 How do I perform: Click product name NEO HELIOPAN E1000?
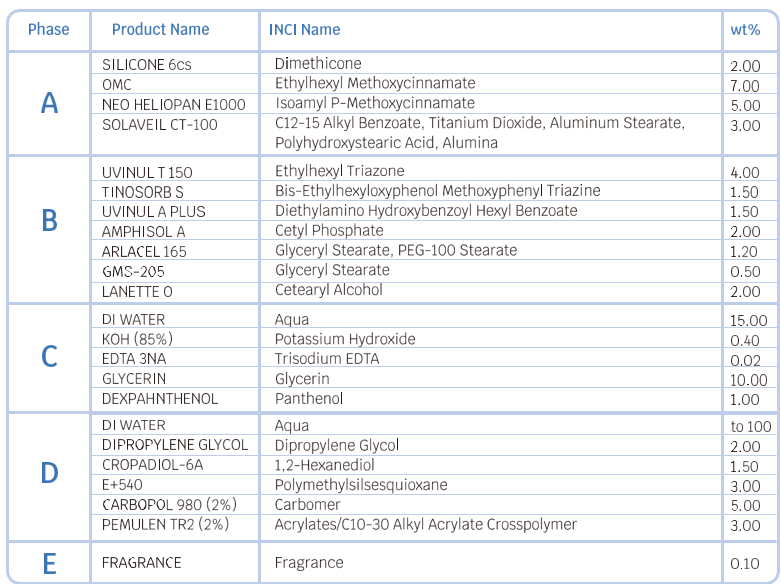[173, 105]
